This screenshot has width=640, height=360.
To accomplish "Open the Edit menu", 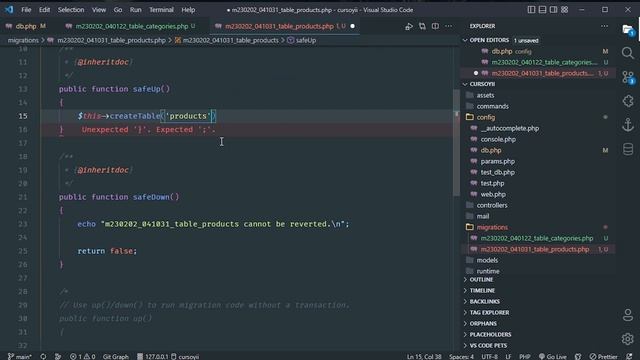I will pos(44,10).
